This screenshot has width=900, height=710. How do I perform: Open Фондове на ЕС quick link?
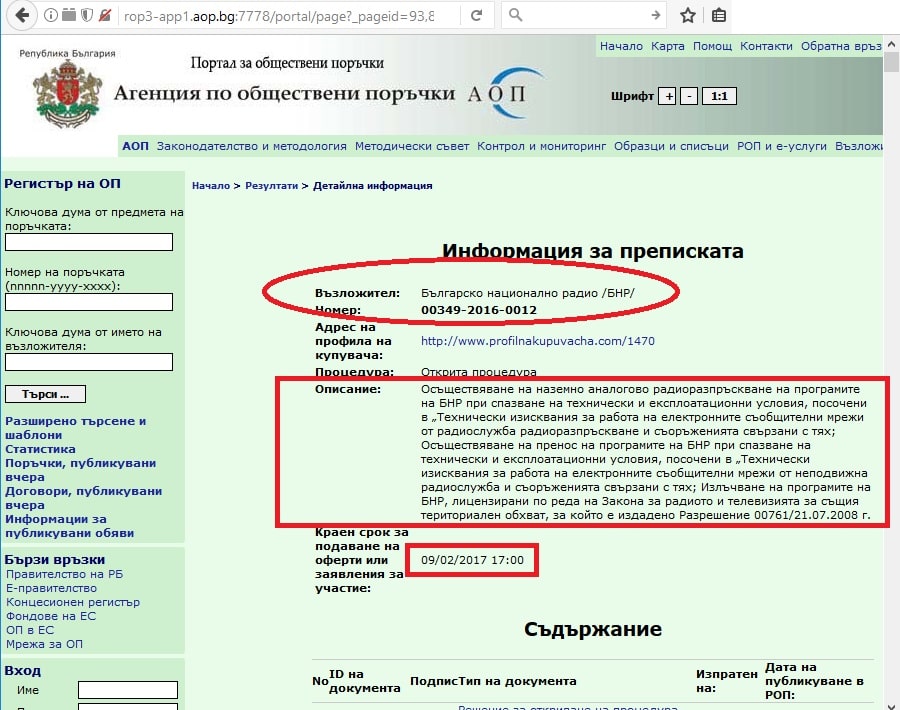51,616
